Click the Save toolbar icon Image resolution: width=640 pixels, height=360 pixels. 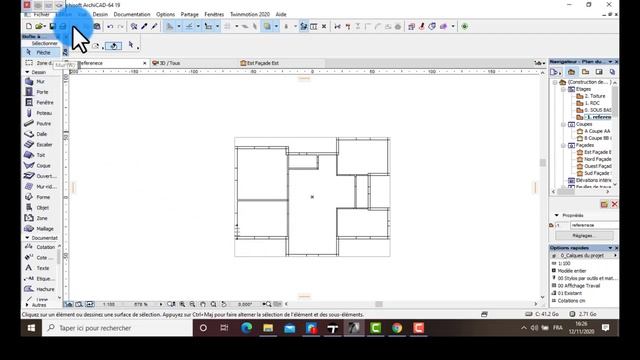(x=52, y=27)
